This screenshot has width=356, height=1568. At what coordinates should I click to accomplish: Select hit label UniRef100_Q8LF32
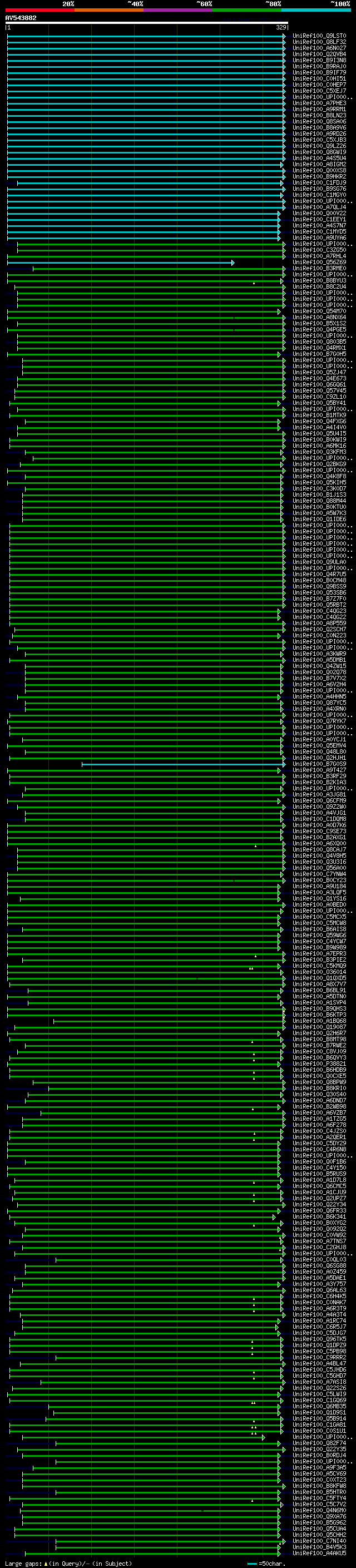click(x=319, y=42)
